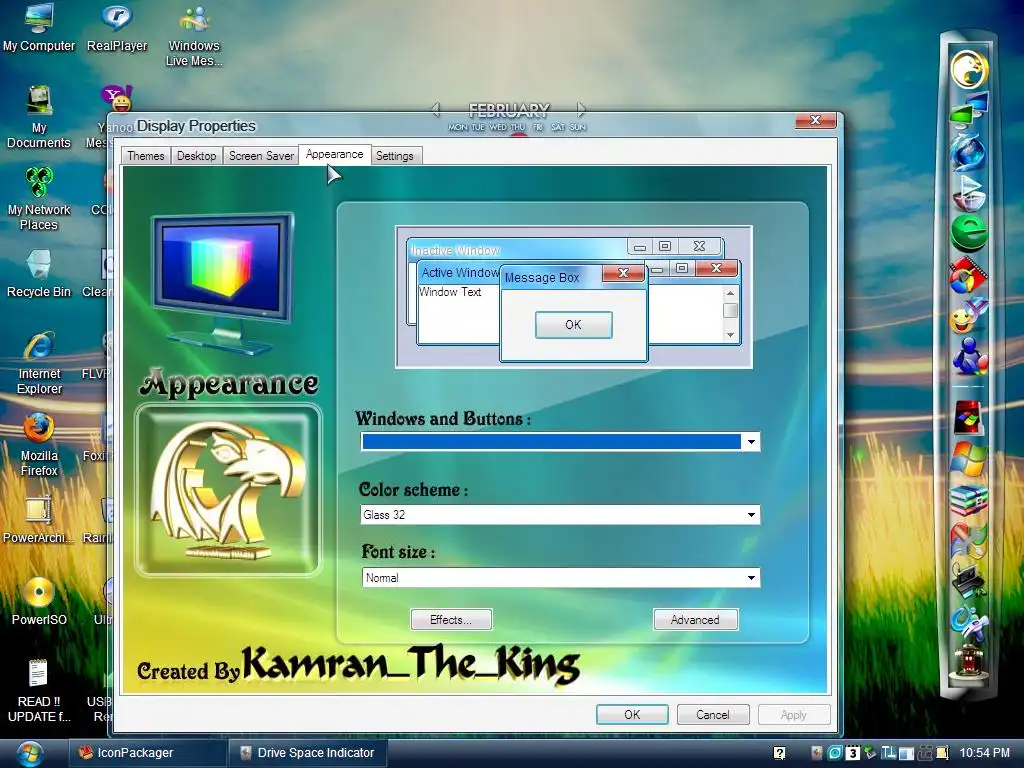Click the calendar '3' tray icon

pyautogui.click(x=852, y=753)
